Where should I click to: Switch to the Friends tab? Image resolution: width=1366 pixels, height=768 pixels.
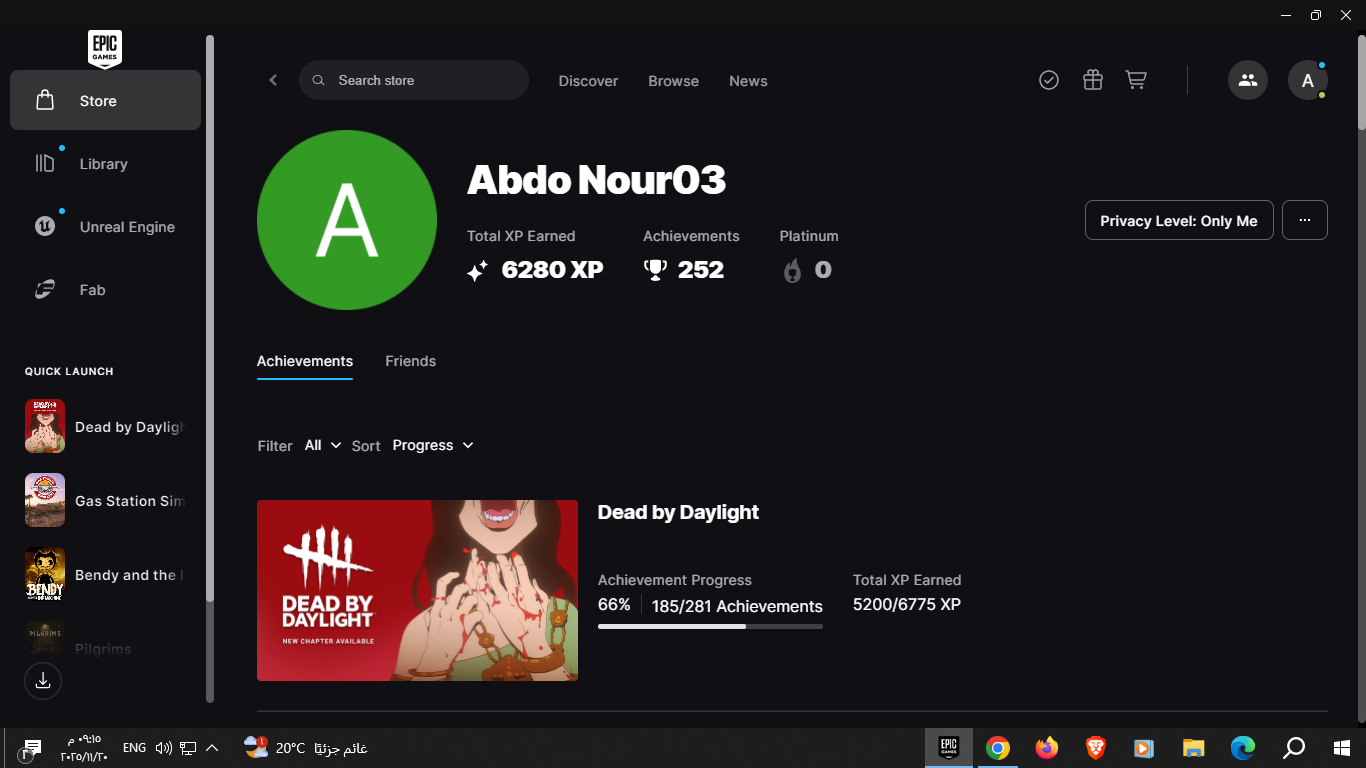click(x=410, y=361)
